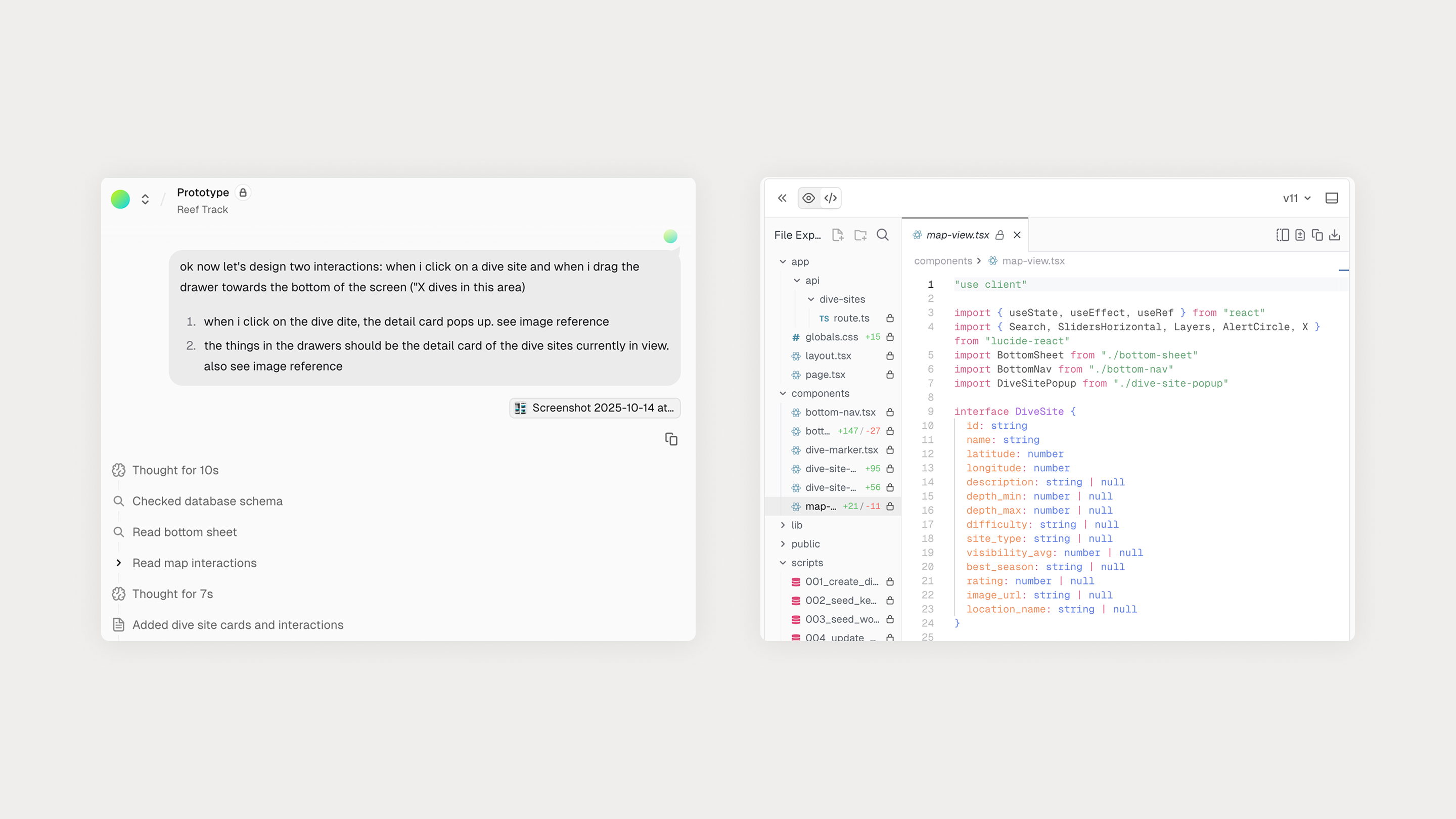Collapse the panel with double chevron
Viewport: 1456px width, 819px height.
782,198
